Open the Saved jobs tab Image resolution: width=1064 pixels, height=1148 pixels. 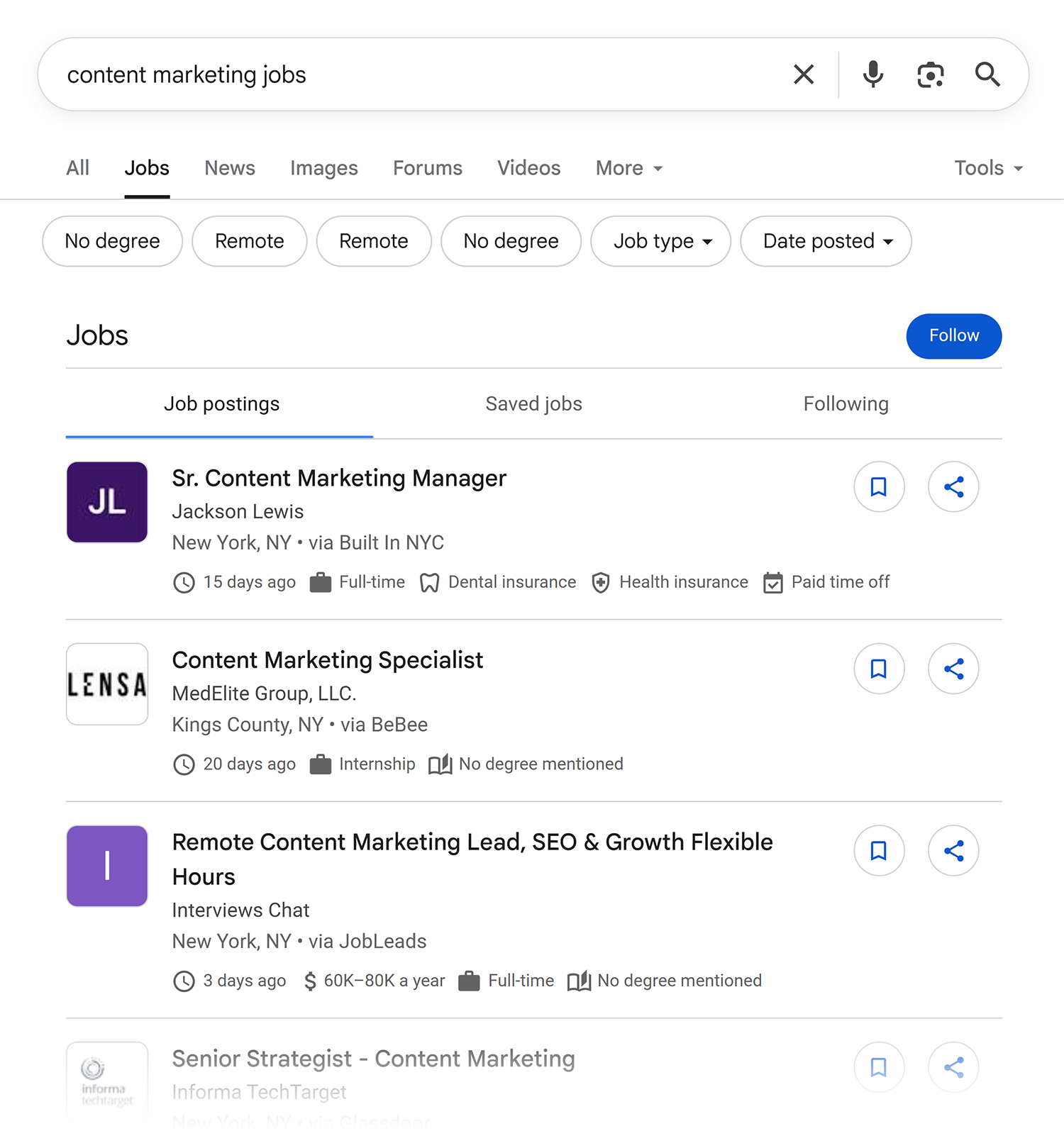tap(534, 404)
